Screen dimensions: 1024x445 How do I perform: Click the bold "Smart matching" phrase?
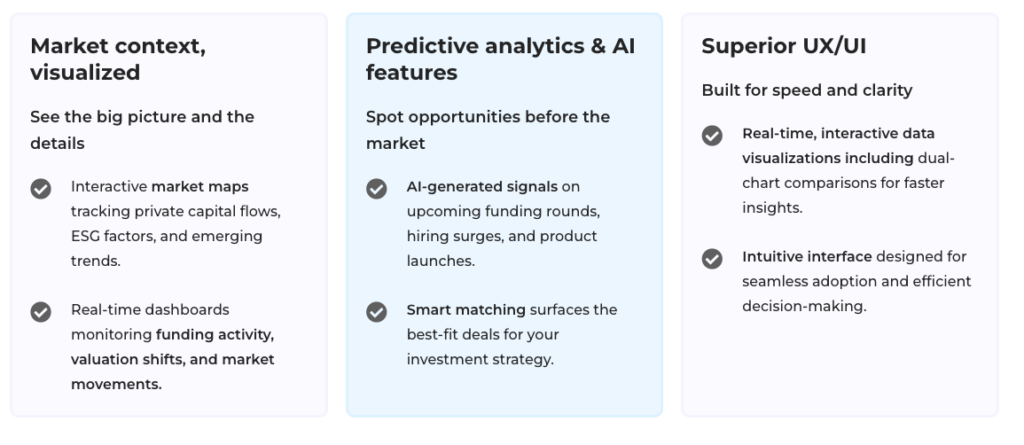coord(457,310)
